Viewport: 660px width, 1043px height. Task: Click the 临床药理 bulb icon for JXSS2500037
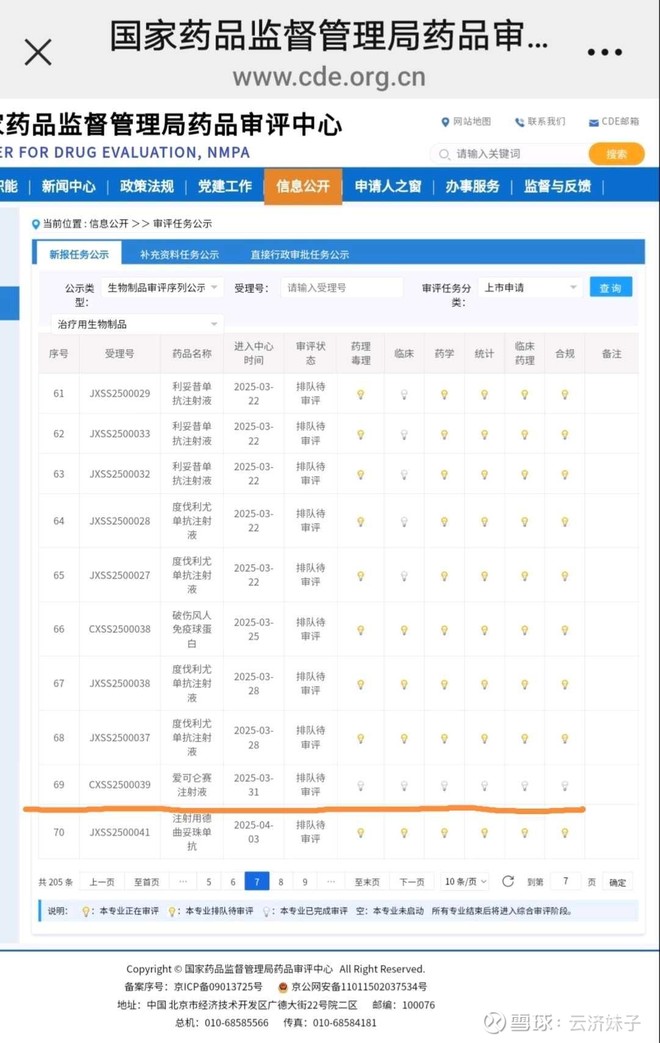coord(524,738)
